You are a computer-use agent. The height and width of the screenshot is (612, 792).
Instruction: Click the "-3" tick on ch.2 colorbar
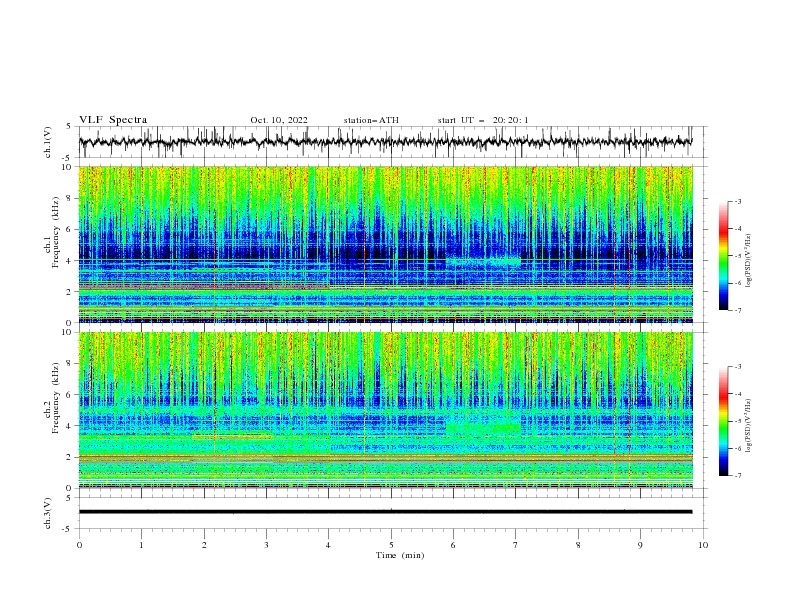737,367
